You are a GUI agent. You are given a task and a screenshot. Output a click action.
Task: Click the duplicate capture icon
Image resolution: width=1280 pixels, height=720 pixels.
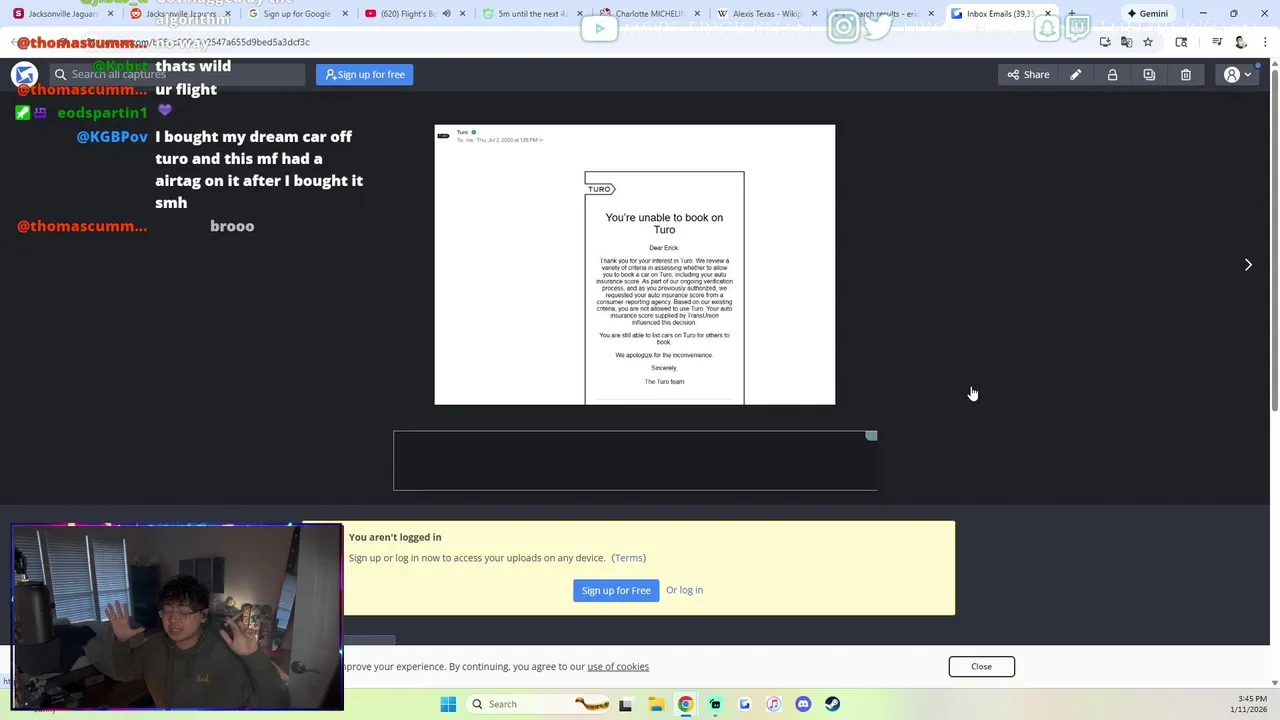[x=1149, y=74]
